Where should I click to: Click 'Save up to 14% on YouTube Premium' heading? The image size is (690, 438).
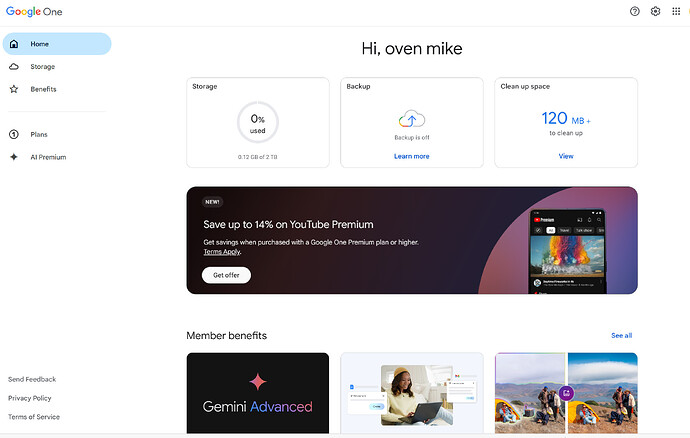[x=288, y=225]
